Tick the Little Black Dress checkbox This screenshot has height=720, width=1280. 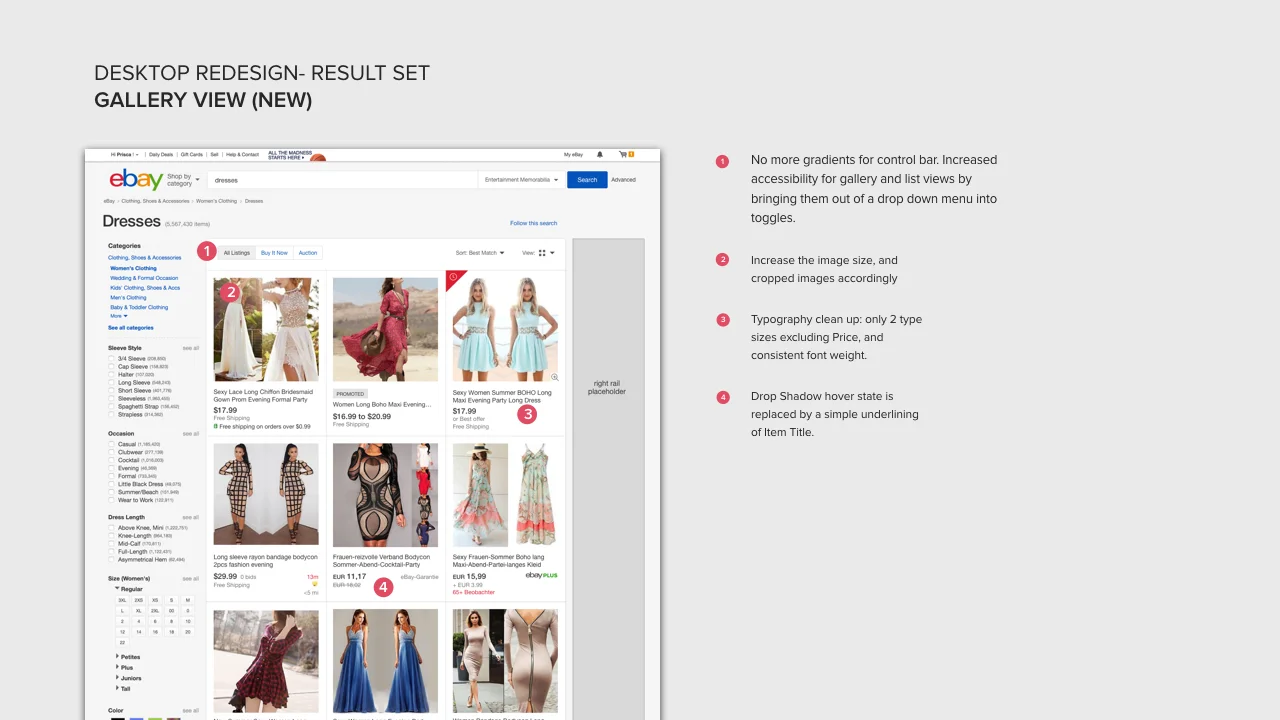pos(111,484)
